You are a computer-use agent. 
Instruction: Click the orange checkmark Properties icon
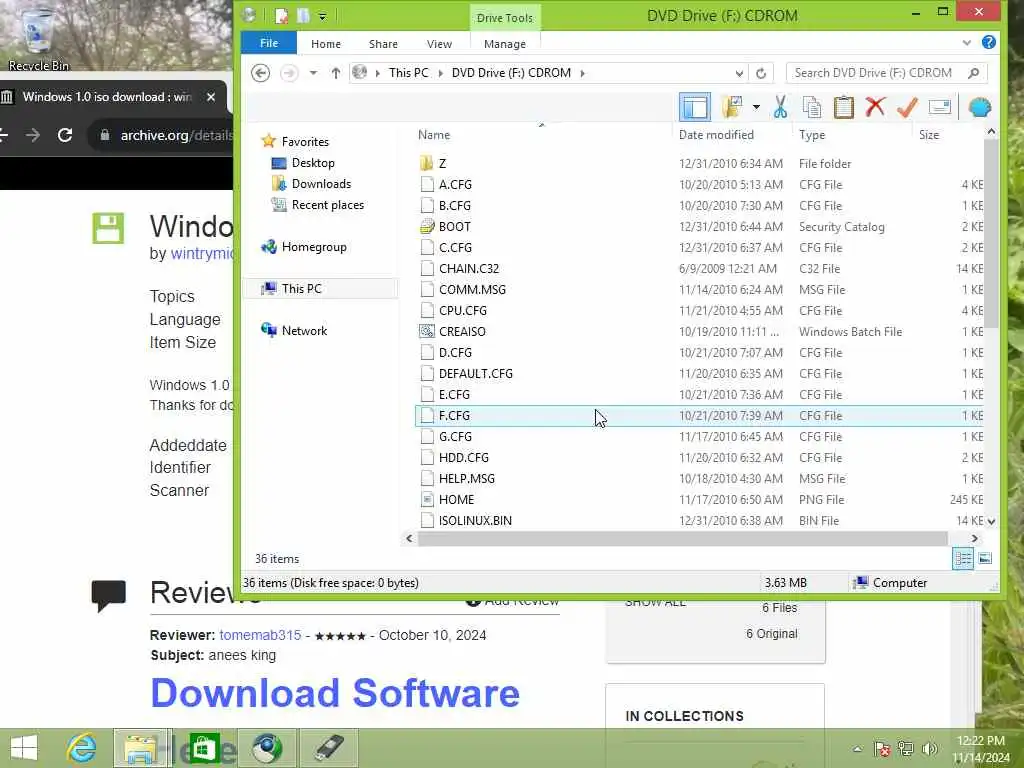(x=907, y=107)
